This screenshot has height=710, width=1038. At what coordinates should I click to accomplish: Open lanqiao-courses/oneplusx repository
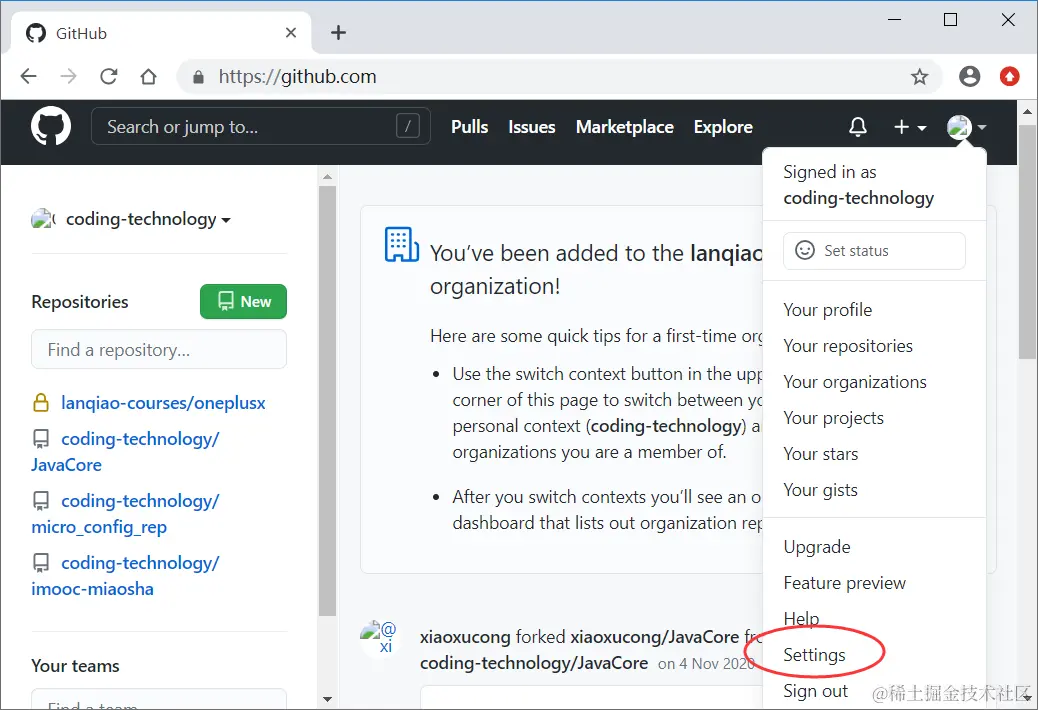point(163,403)
